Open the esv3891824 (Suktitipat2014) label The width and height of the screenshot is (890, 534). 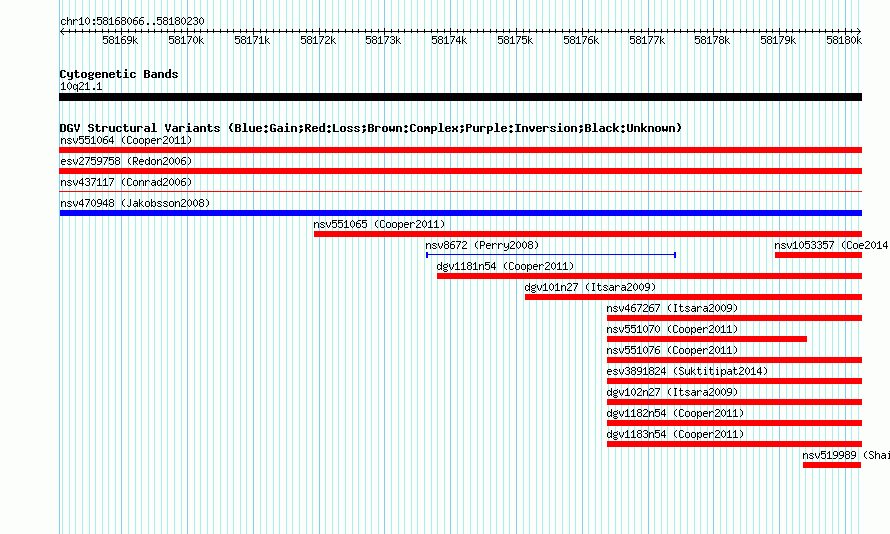click(687, 371)
